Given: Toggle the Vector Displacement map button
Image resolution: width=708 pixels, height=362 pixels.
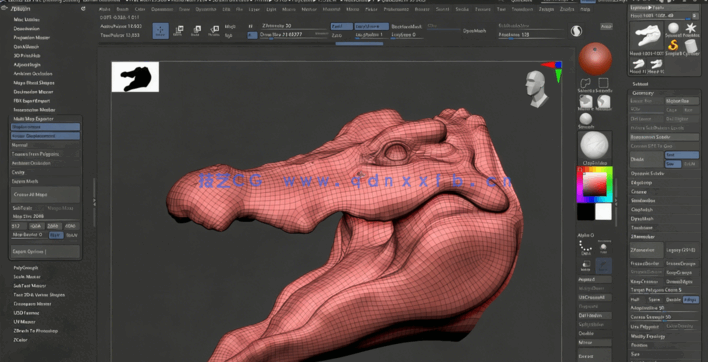Looking at the screenshot, I should [46, 136].
